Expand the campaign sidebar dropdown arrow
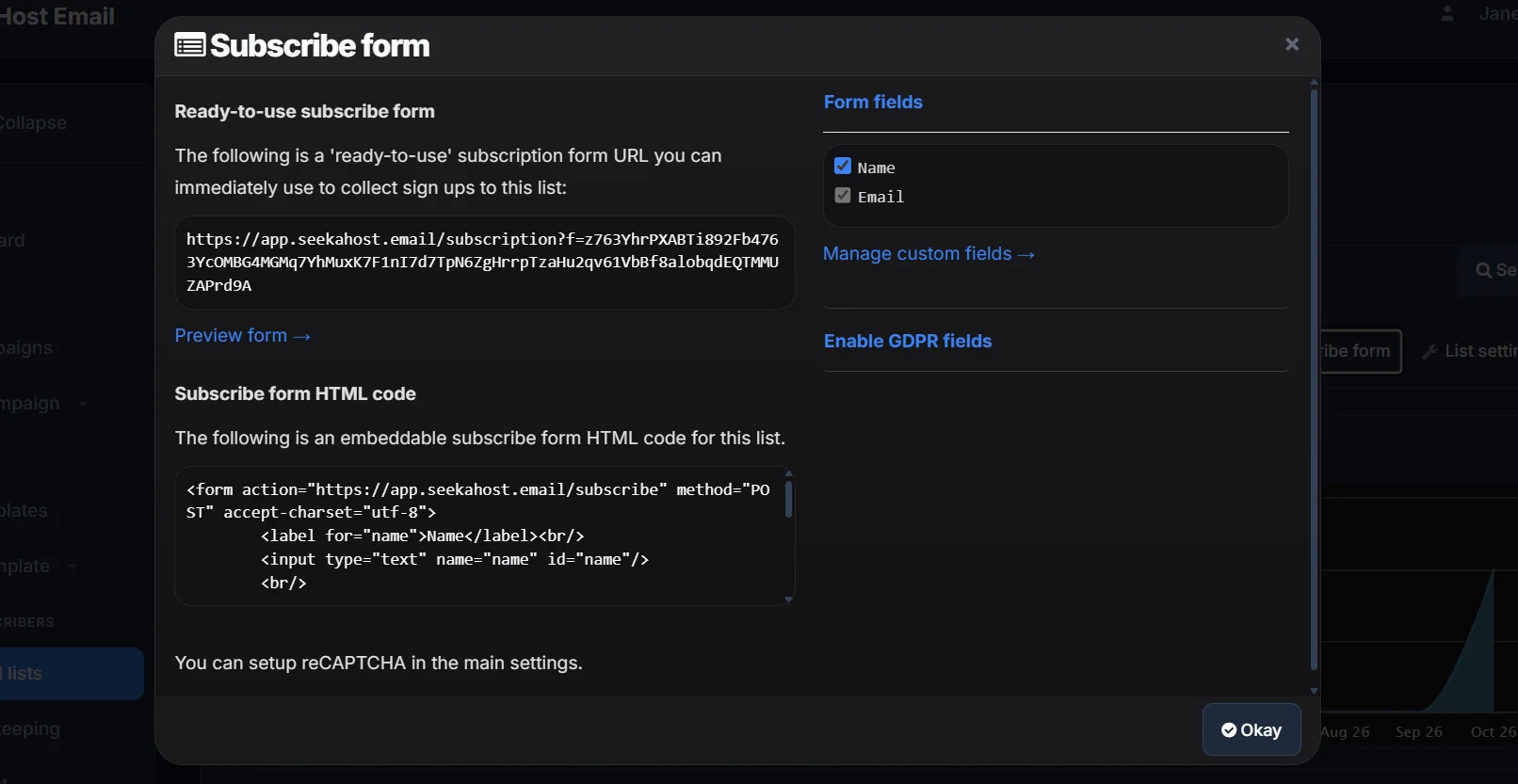Screen dimensions: 1518x784 pos(83,404)
